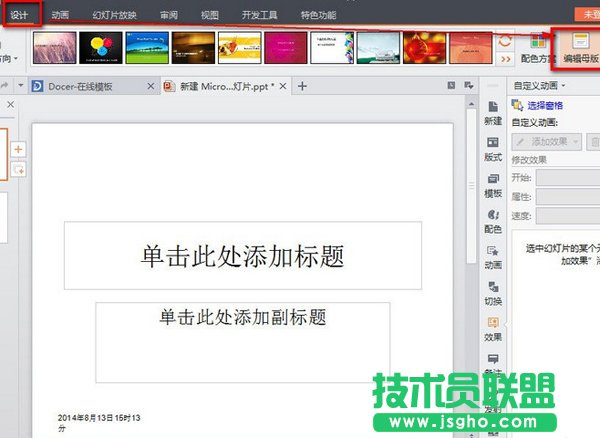The height and width of the screenshot is (438, 600).
Task: Select the teal landscape design template
Action: (378, 48)
